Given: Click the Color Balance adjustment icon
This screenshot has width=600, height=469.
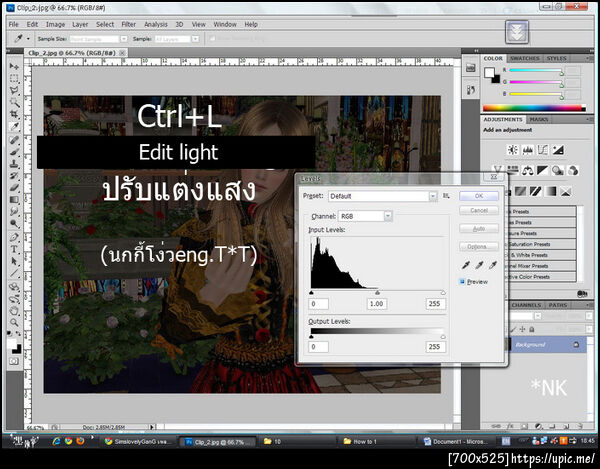Looking at the screenshot, I should 528,170.
